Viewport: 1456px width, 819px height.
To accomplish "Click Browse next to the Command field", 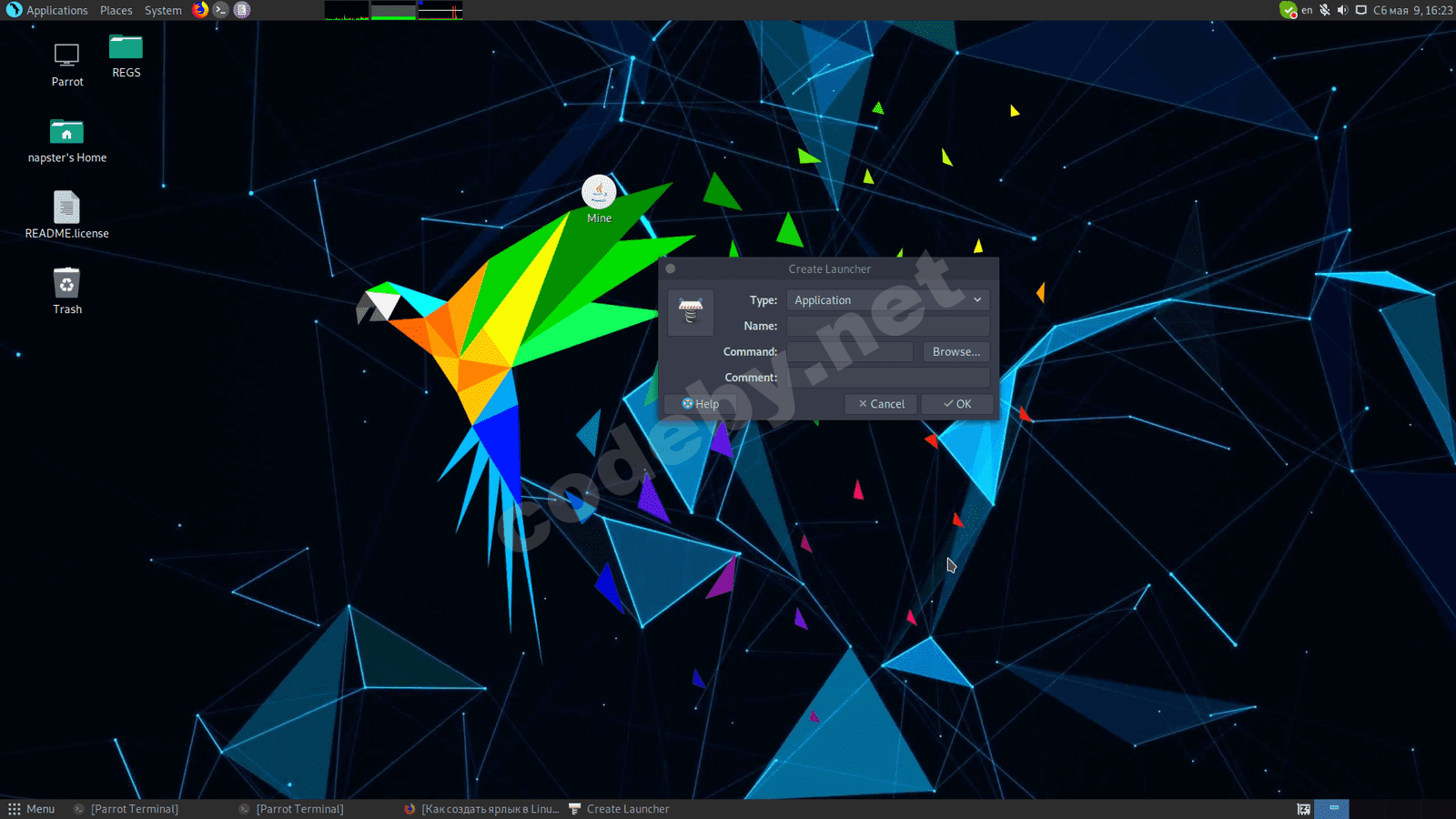I will pos(955,351).
